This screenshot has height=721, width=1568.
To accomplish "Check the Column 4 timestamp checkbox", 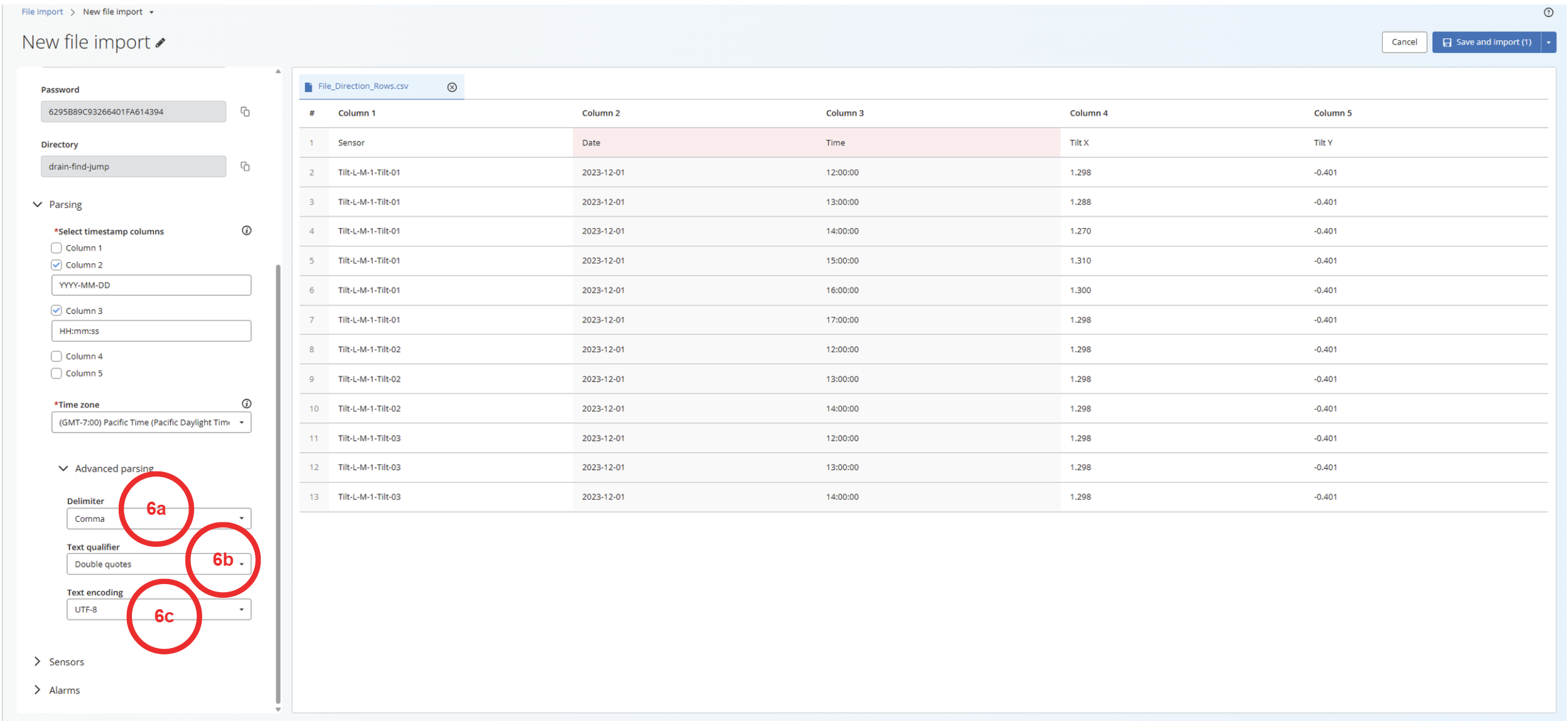I will tap(57, 356).
